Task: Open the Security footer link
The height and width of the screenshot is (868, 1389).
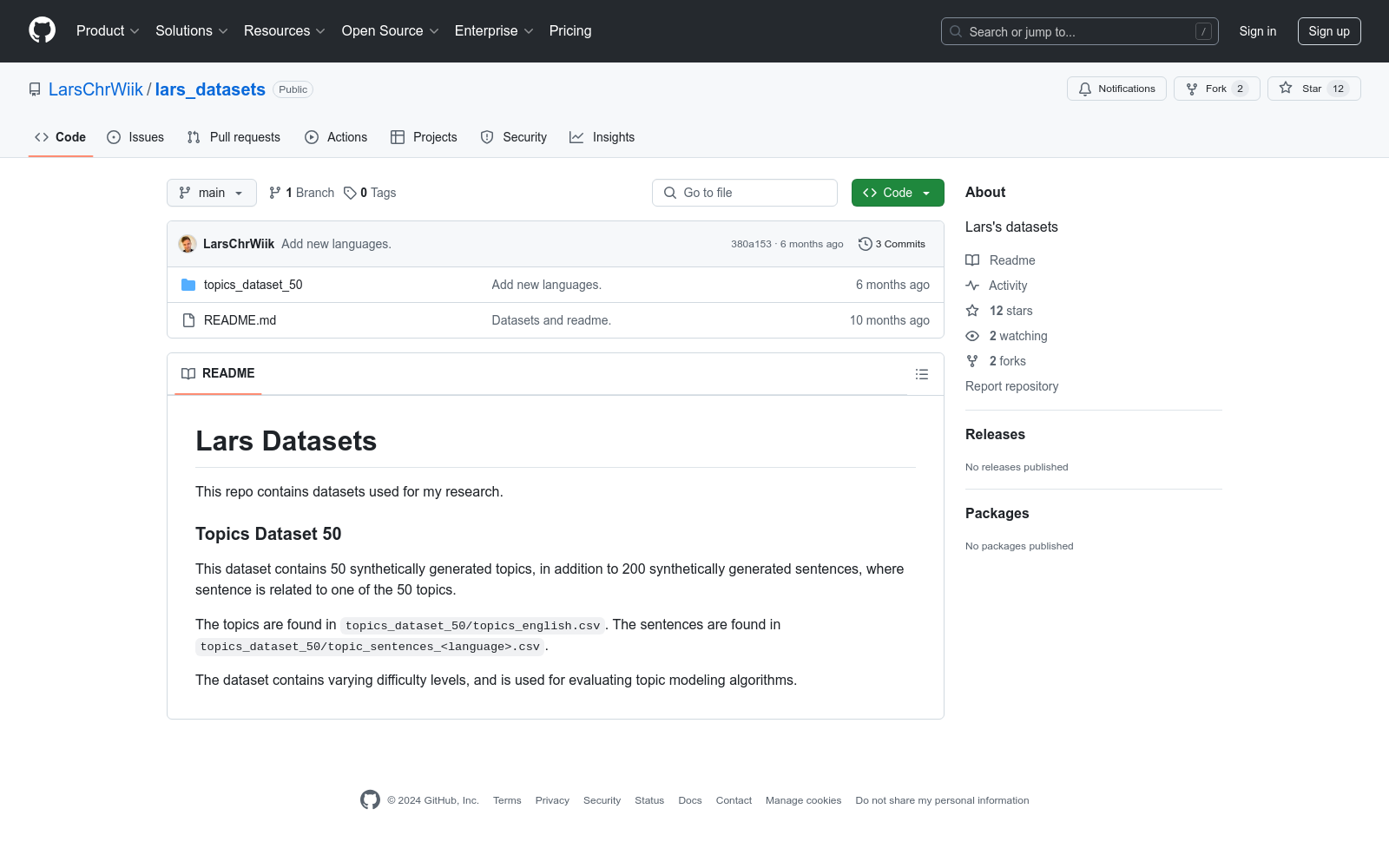Action: (602, 800)
